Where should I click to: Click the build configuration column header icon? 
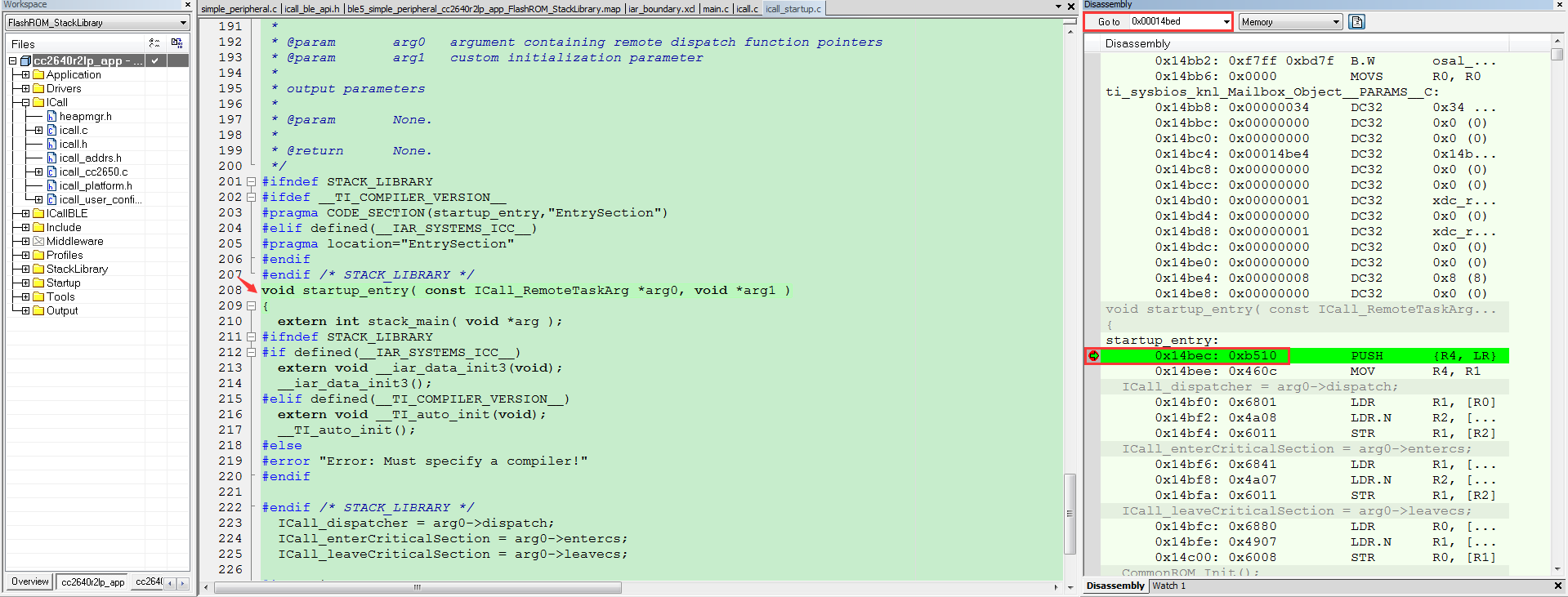click(154, 43)
